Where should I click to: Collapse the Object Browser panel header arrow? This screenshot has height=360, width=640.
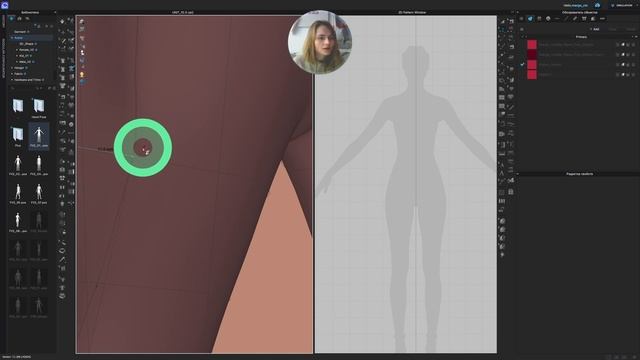518,13
